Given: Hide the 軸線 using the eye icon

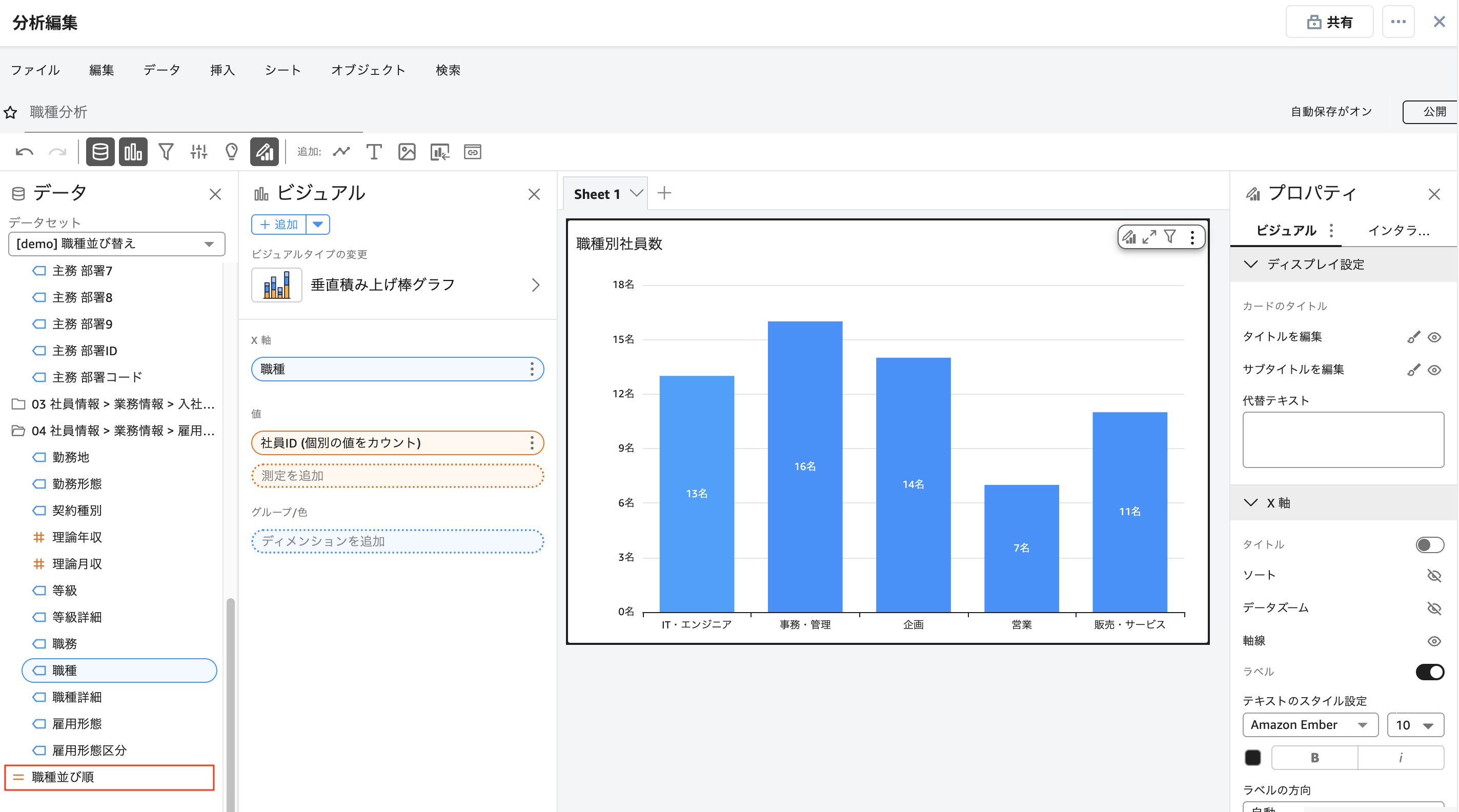Looking at the screenshot, I should pyautogui.click(x=1433, y=641).
